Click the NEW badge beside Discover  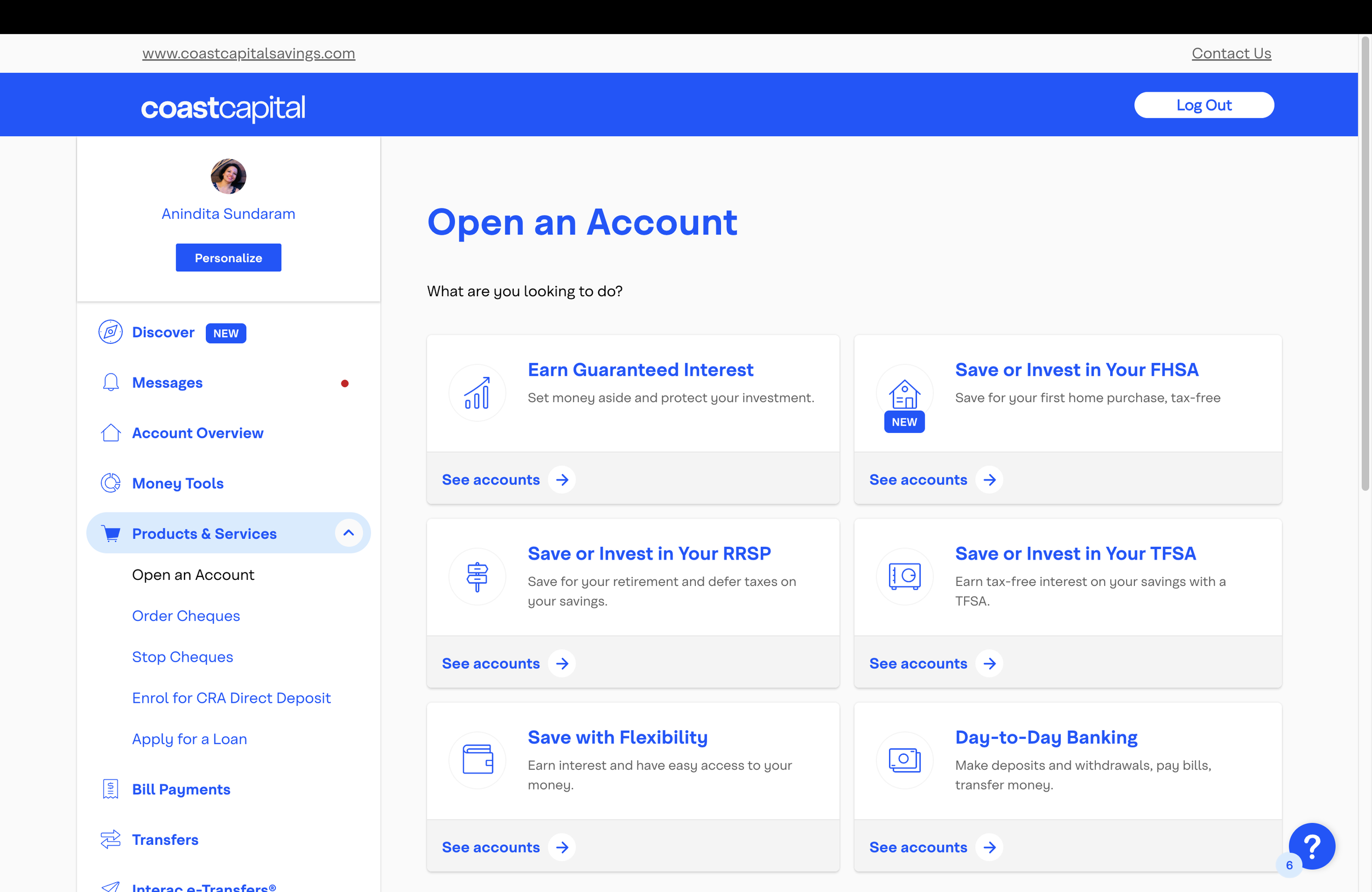(x=226, y=333)
